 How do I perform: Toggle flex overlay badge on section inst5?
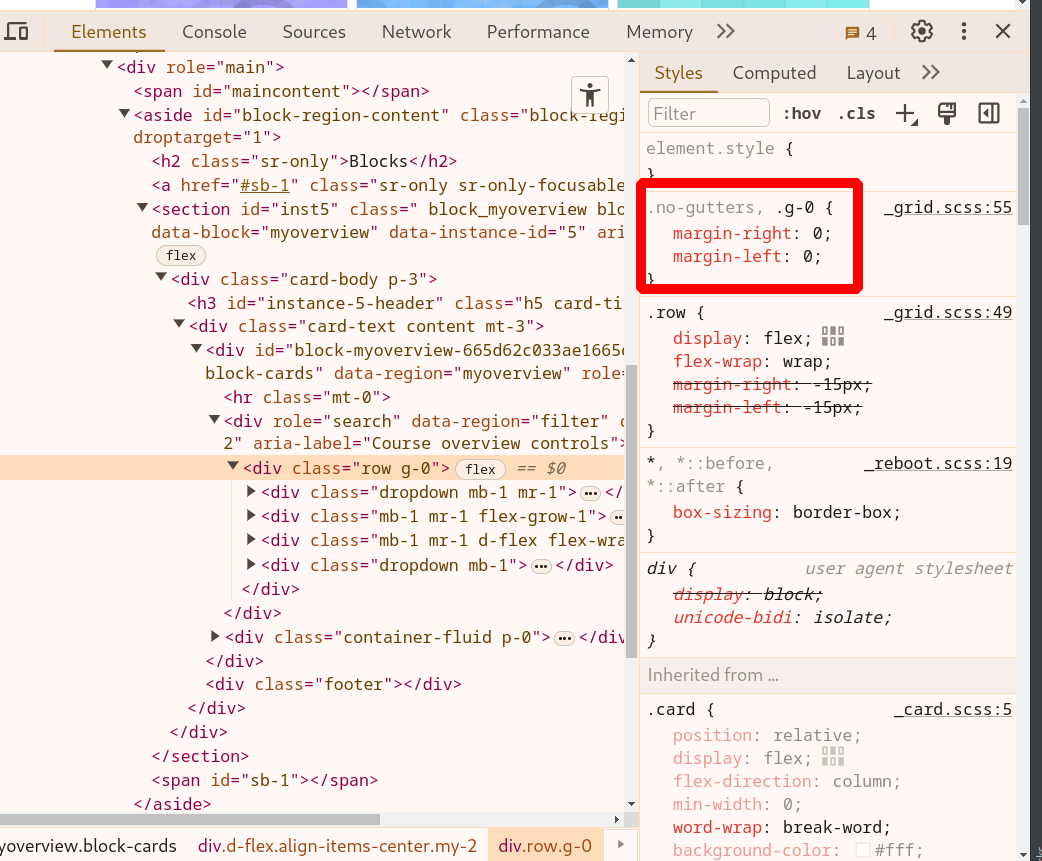click(181, 255)
